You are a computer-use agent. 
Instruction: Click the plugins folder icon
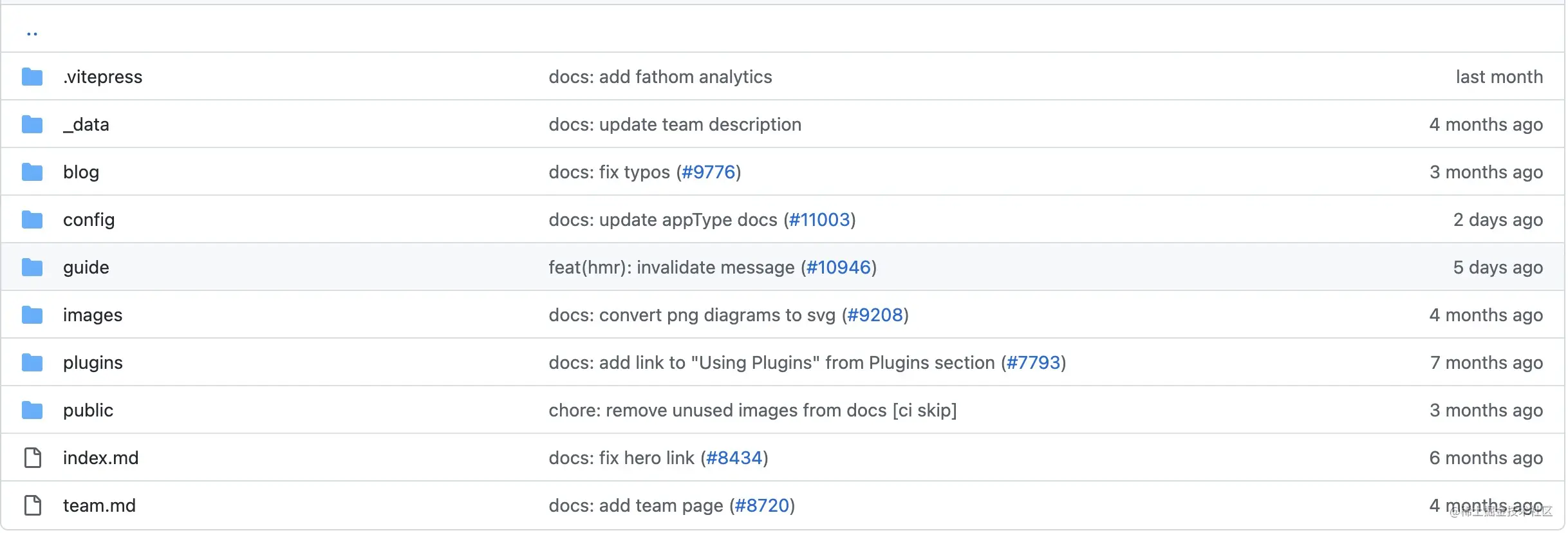[x=32, y=363]
